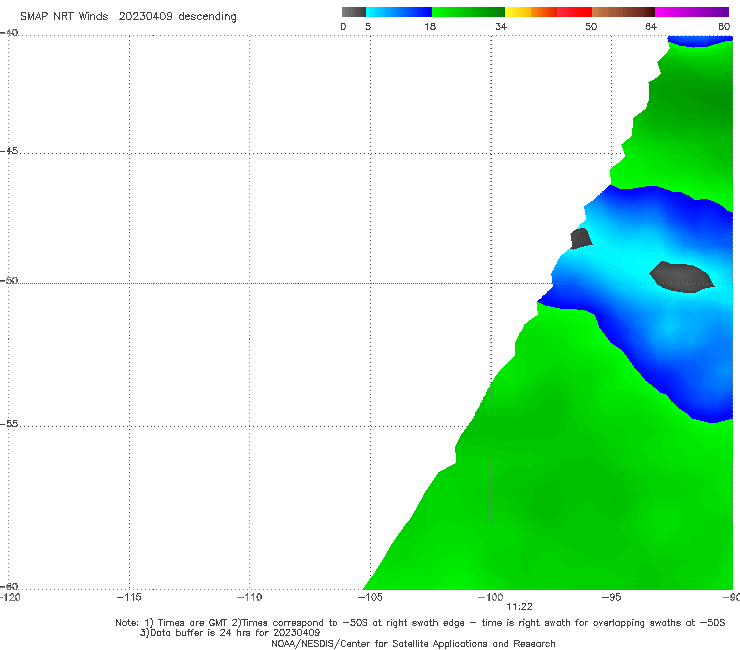The width and height of the screenshot is (740, 650).
Task: Click the 'SMAP NRT Winds 20230409 descending' title
Action: 128,16
